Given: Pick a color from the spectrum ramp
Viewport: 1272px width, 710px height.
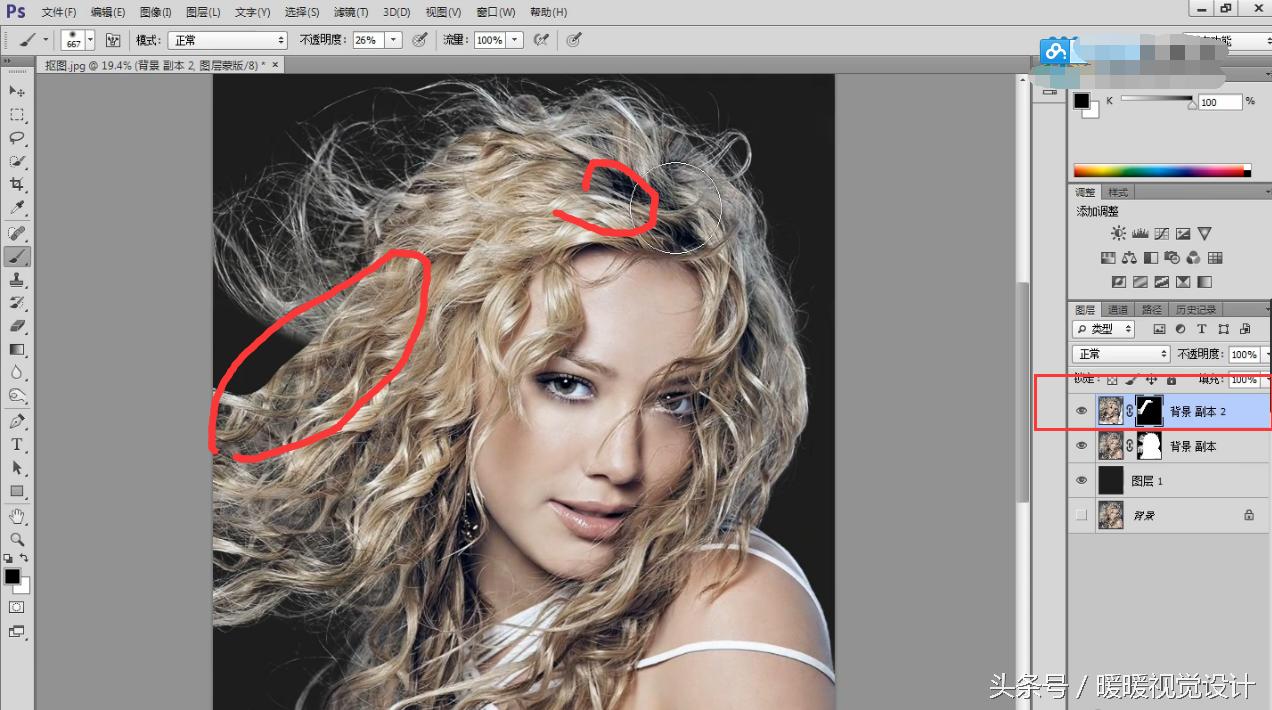Looking at the screenshot, I should (x=1162, y=171).
